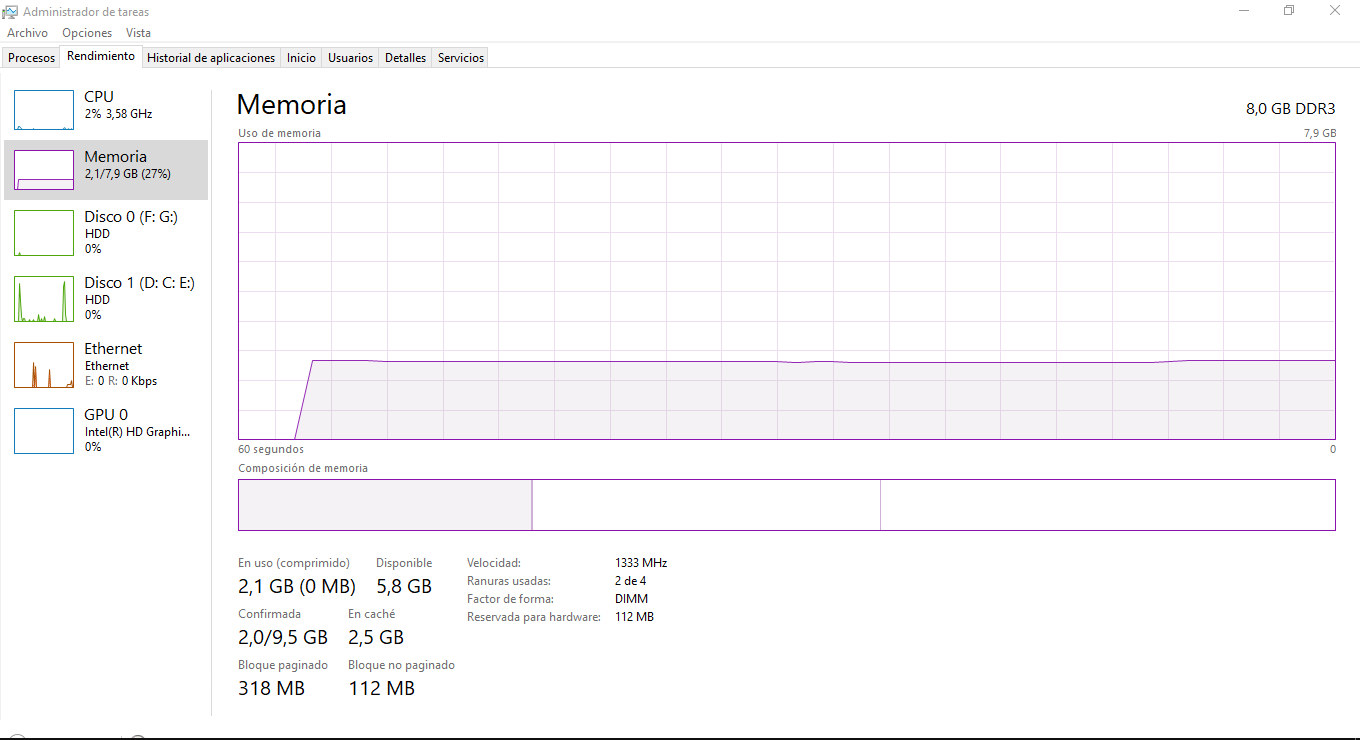This screenshot has height=740, width=1360.
Task: Open the Archivo menu
Action: point(27,33)
